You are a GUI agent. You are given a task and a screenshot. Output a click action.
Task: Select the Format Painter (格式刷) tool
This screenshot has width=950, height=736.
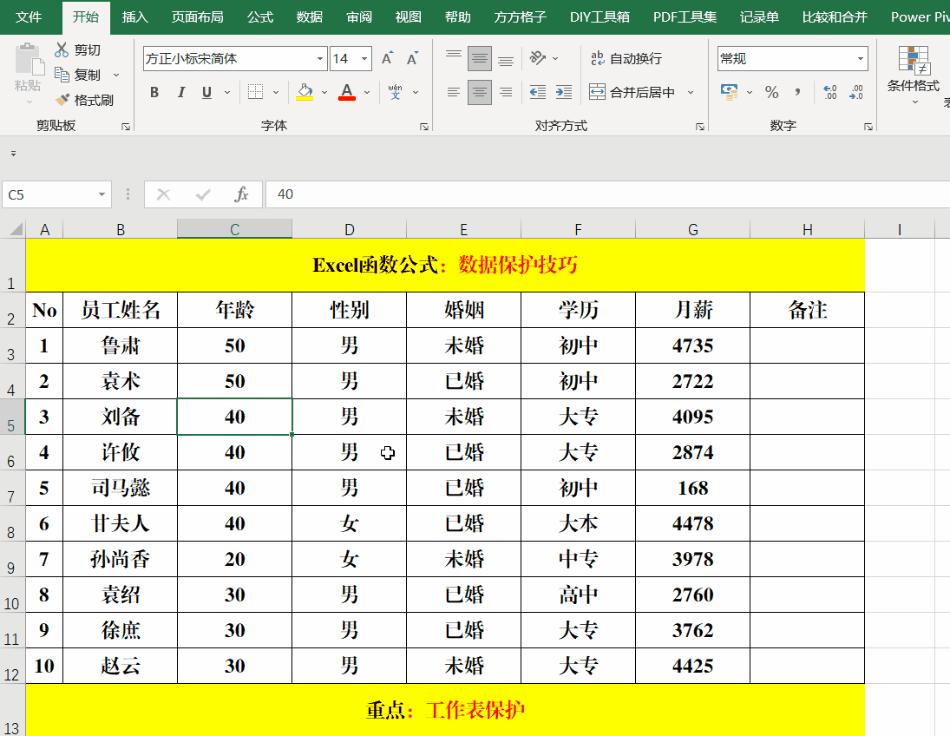click(x=93, y=100)
